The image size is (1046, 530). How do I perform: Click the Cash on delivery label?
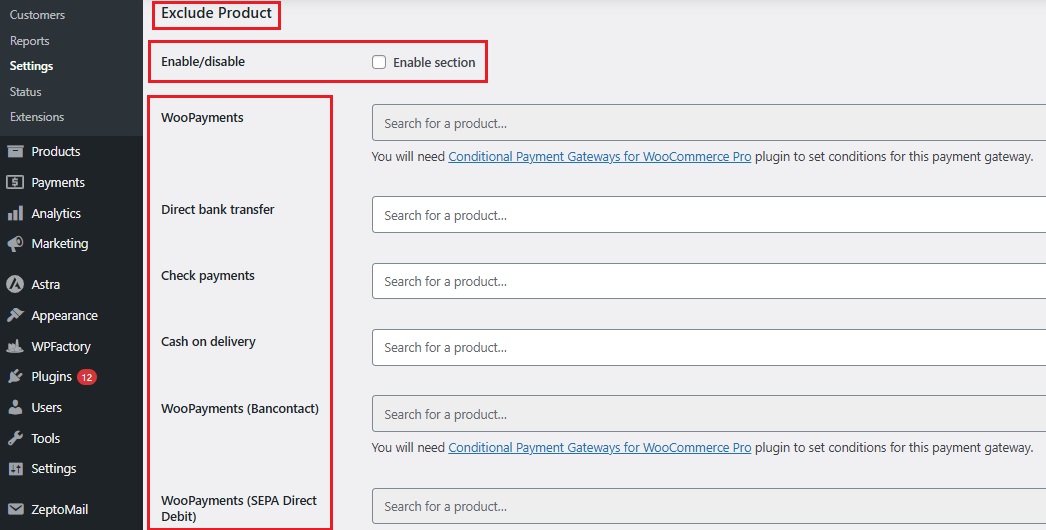(x=208, y=342)
